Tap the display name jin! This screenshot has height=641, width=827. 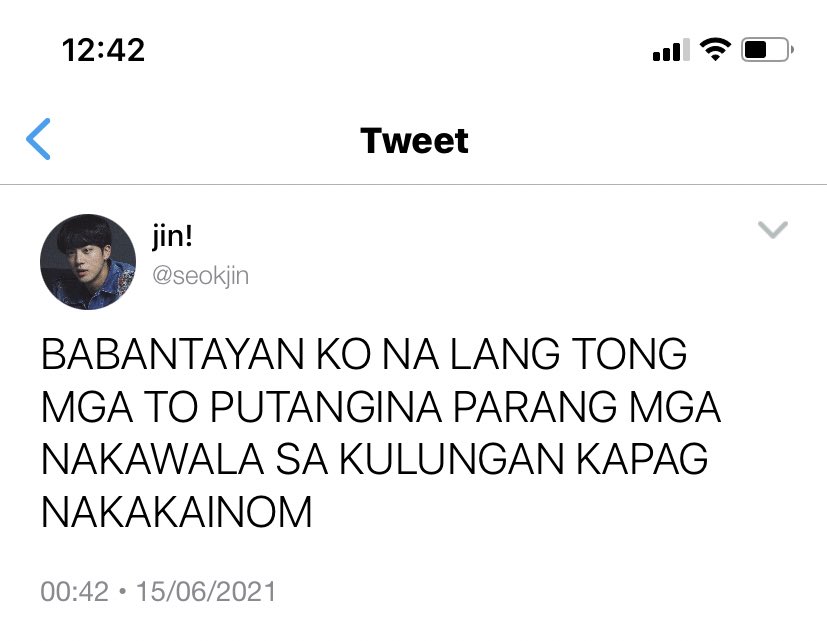172,236
